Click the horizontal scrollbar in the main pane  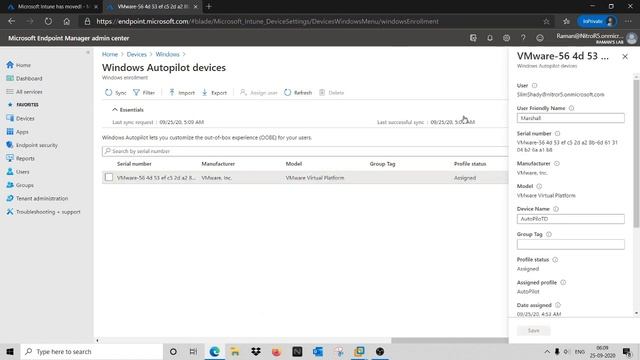[449, 340]
